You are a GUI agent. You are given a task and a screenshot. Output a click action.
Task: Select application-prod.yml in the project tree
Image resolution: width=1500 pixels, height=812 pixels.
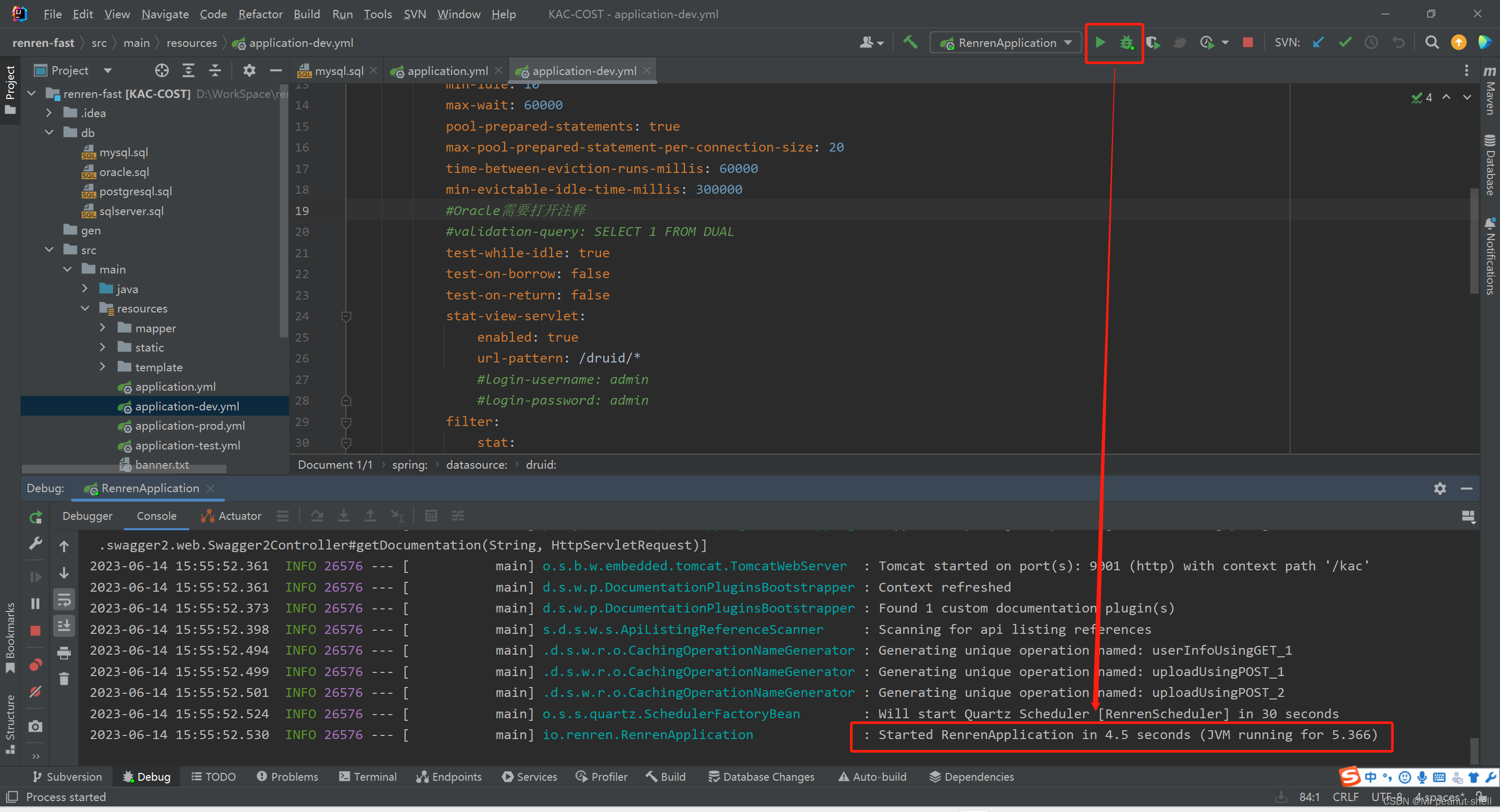click(189, 426)
